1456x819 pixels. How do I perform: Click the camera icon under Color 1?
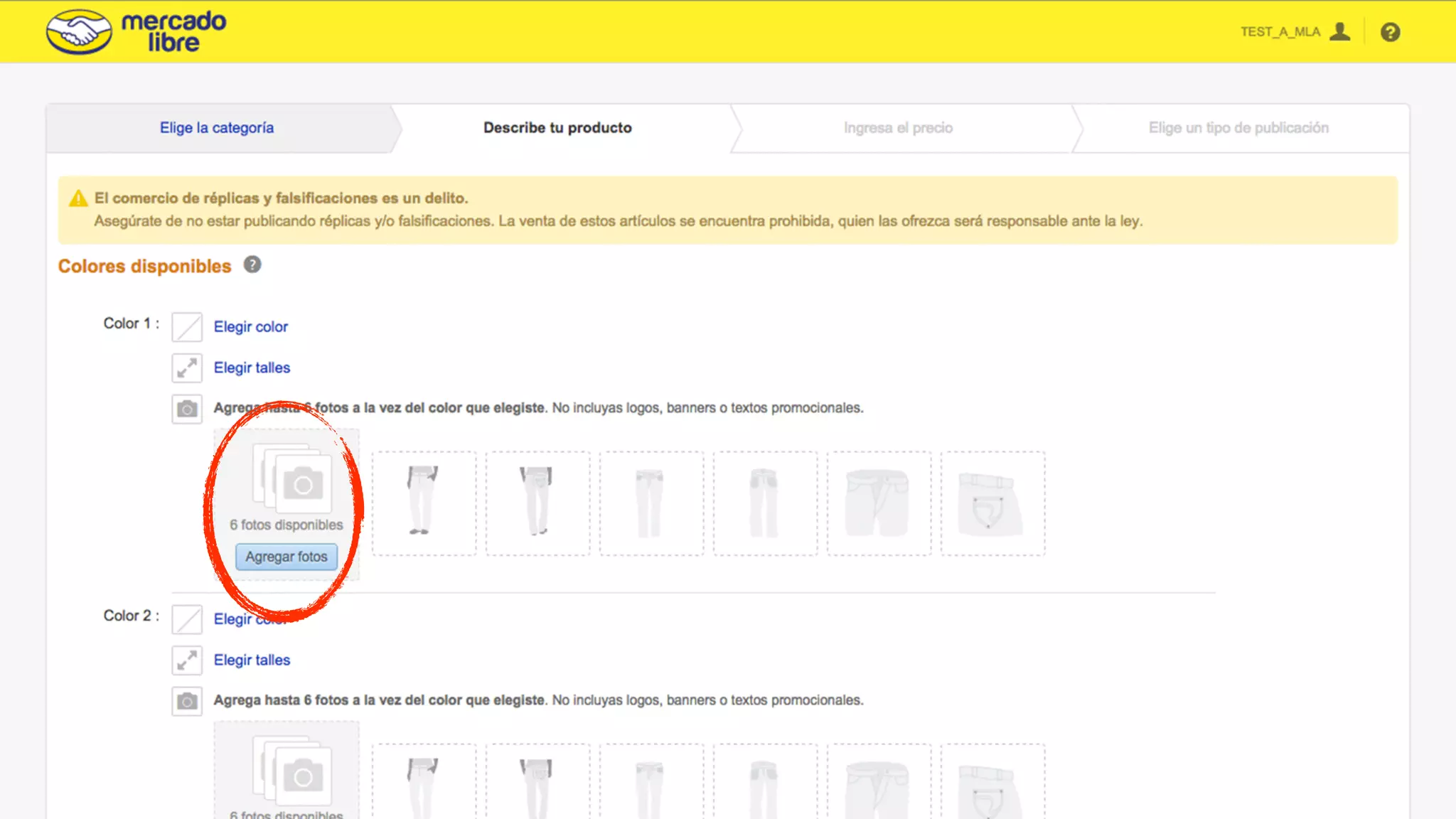pos(187,409)
